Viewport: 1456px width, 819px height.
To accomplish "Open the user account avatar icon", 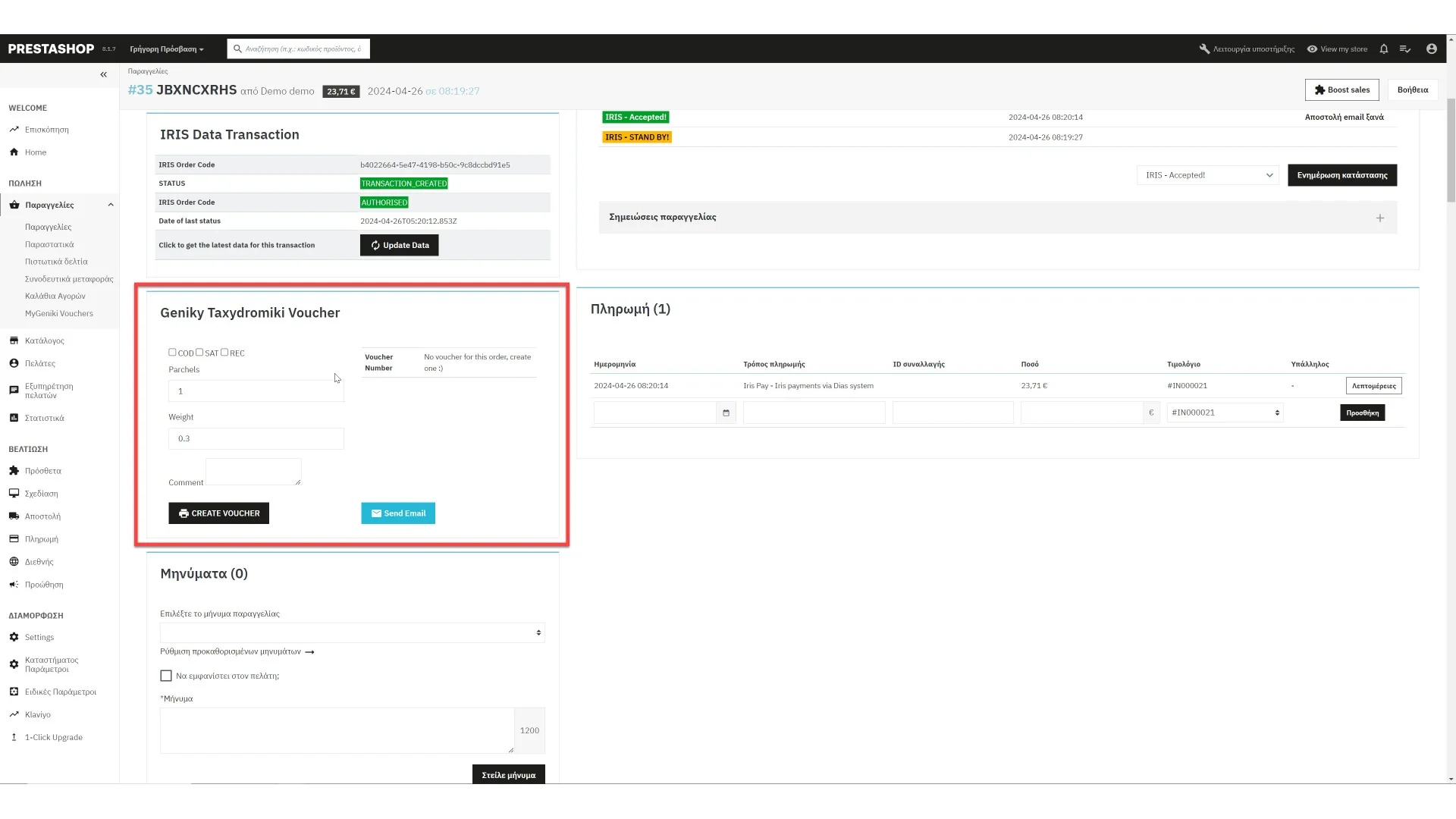I will (1431, 49).
